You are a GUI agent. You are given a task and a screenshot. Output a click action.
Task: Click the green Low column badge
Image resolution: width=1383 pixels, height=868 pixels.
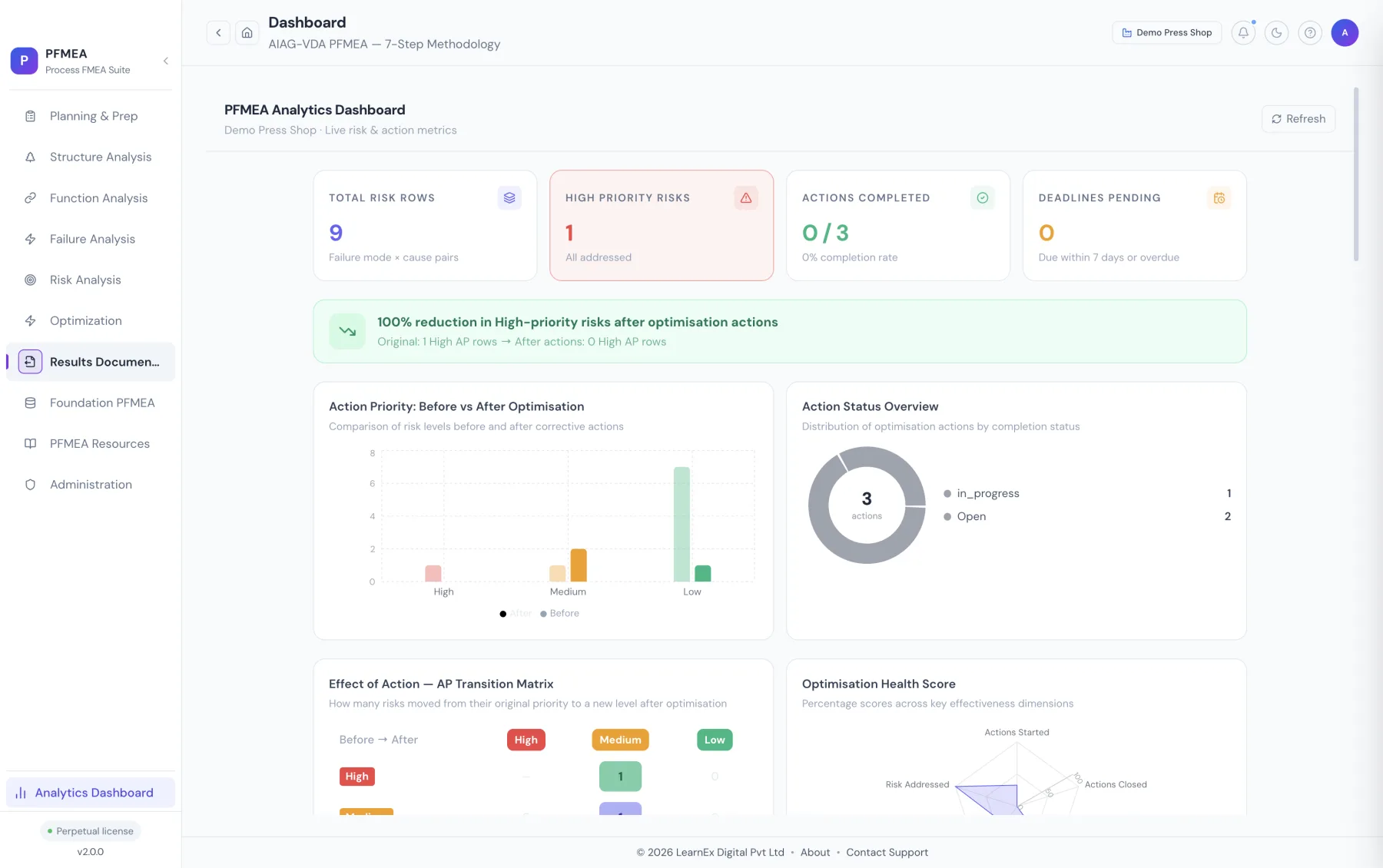pyautogui.click(x=715, y=740)
